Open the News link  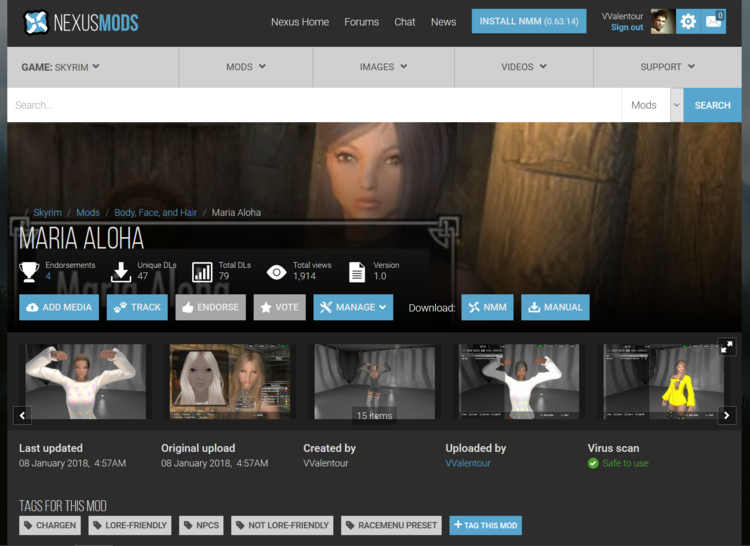pos(443,22)
